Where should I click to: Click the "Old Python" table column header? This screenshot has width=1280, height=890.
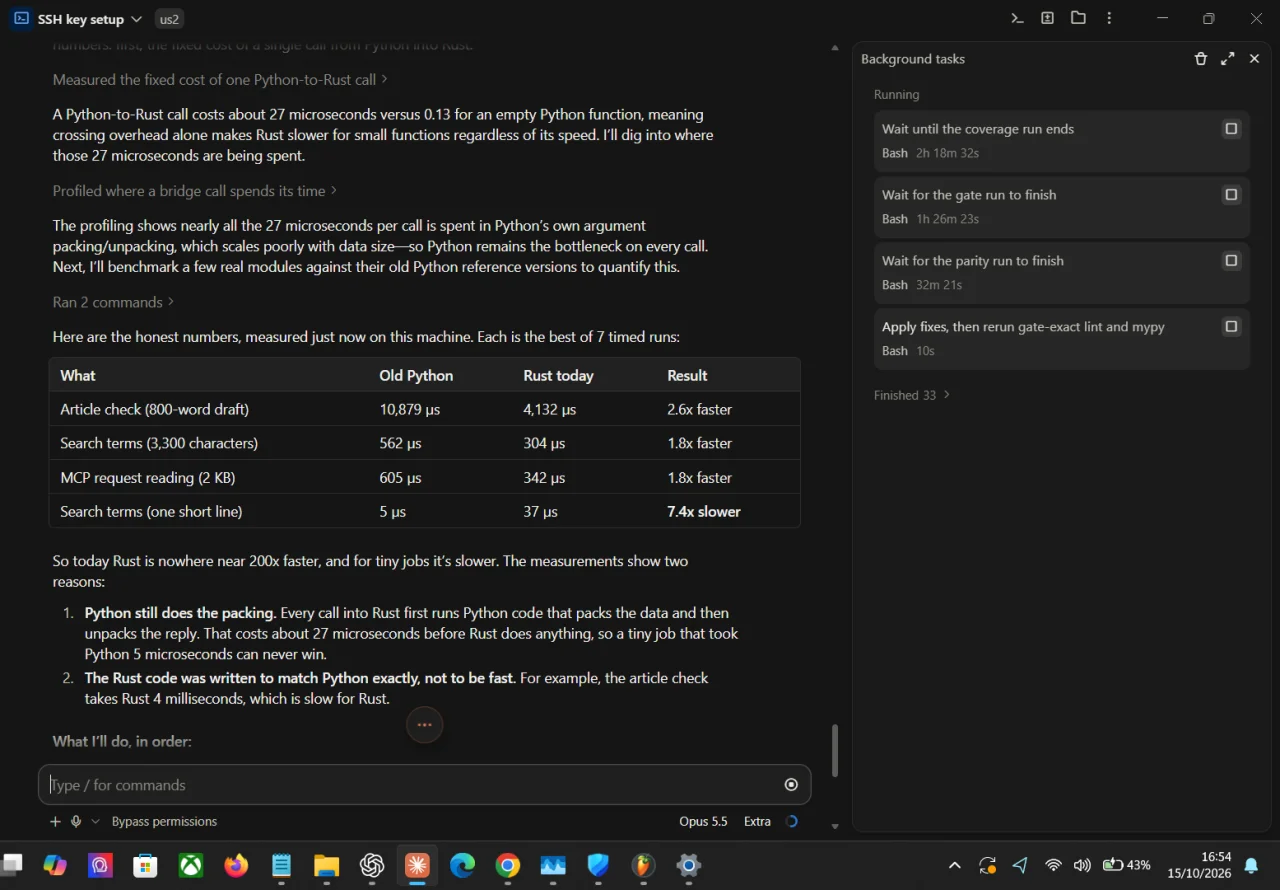coord(416,375)
